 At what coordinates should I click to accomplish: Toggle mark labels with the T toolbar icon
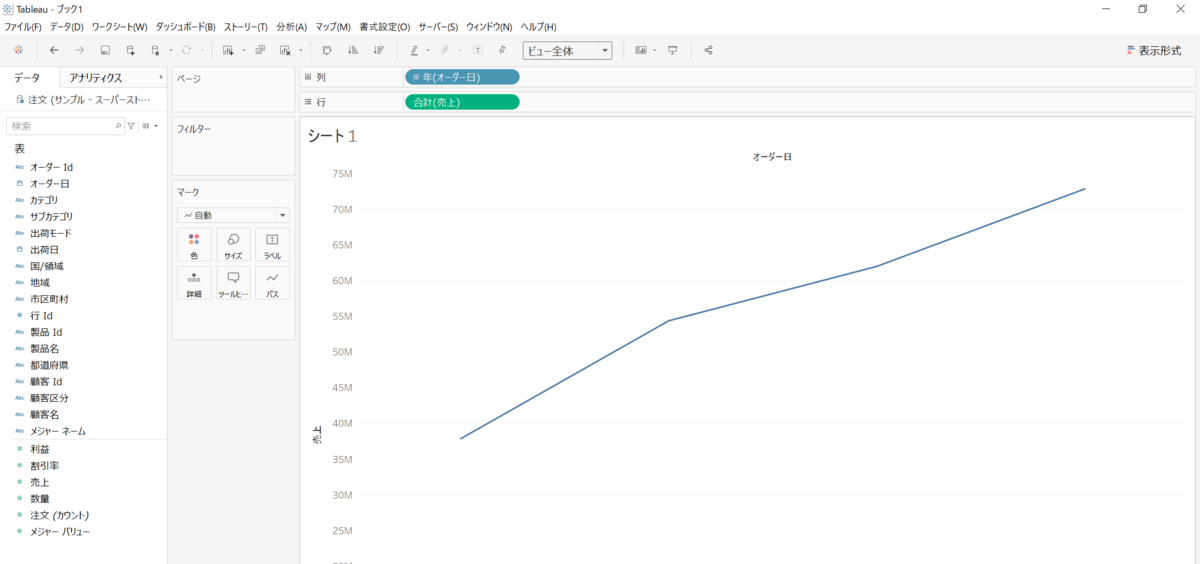tap(477, 50)
